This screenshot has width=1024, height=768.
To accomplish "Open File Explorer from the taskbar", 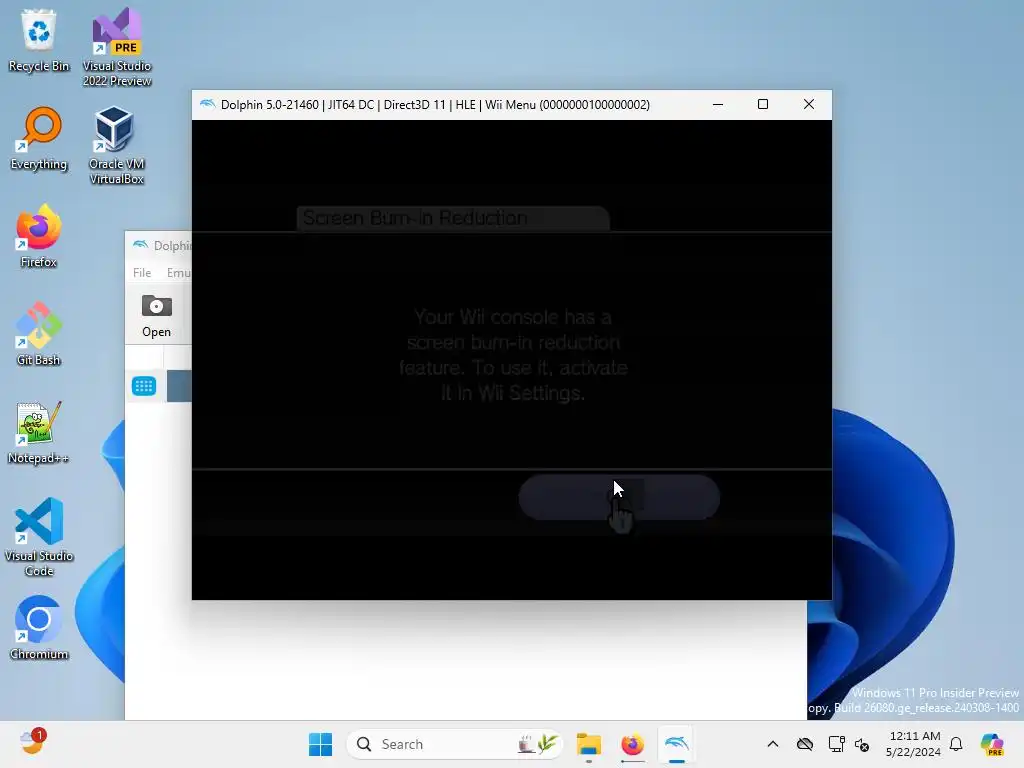I will [x=588, y=744].
